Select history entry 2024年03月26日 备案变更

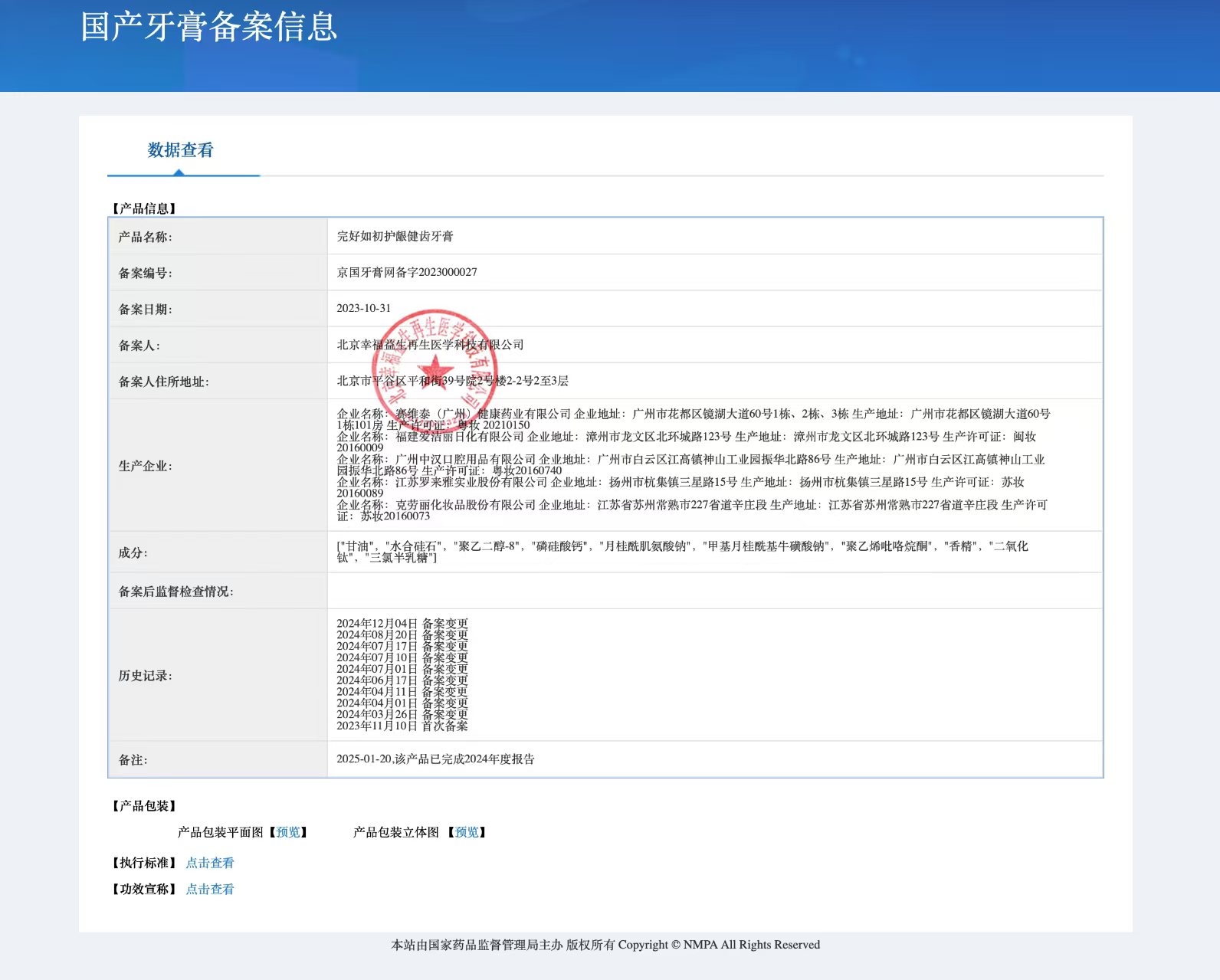[x=402, y=714]
